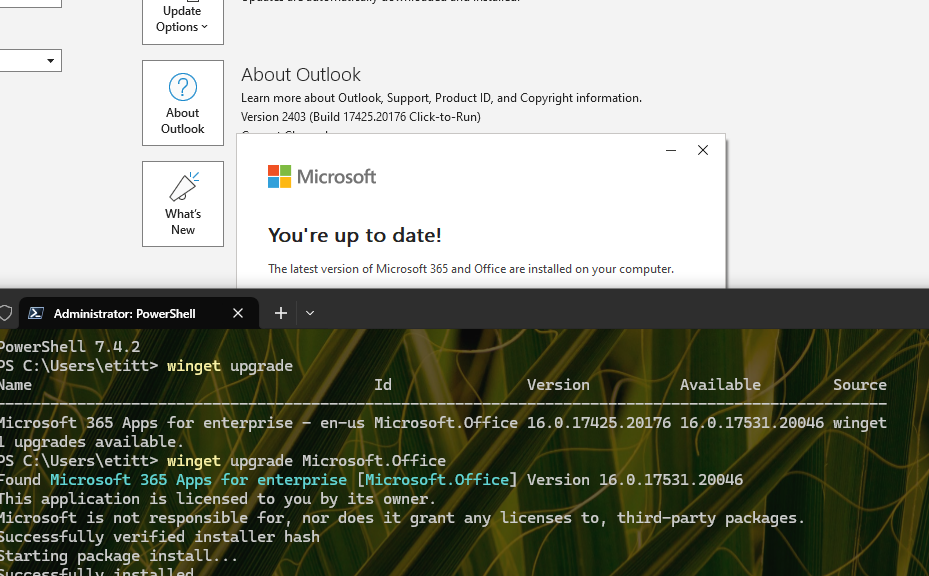Image resolution: width=929 pixels, height=576 pixels.
Task: Open a new terminal tab with plus
Action: click(281, 313)
